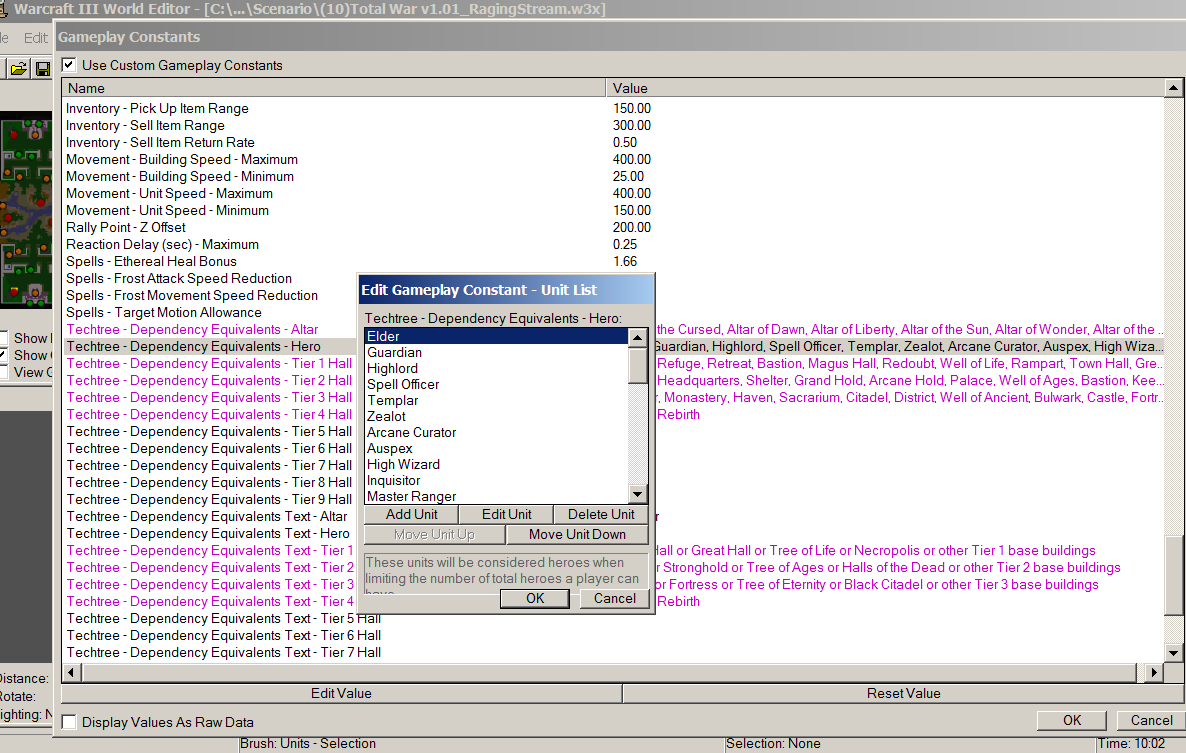Click Move Unit Down button
Viewport: 1186px width, 753px height.
click(577, 535)
